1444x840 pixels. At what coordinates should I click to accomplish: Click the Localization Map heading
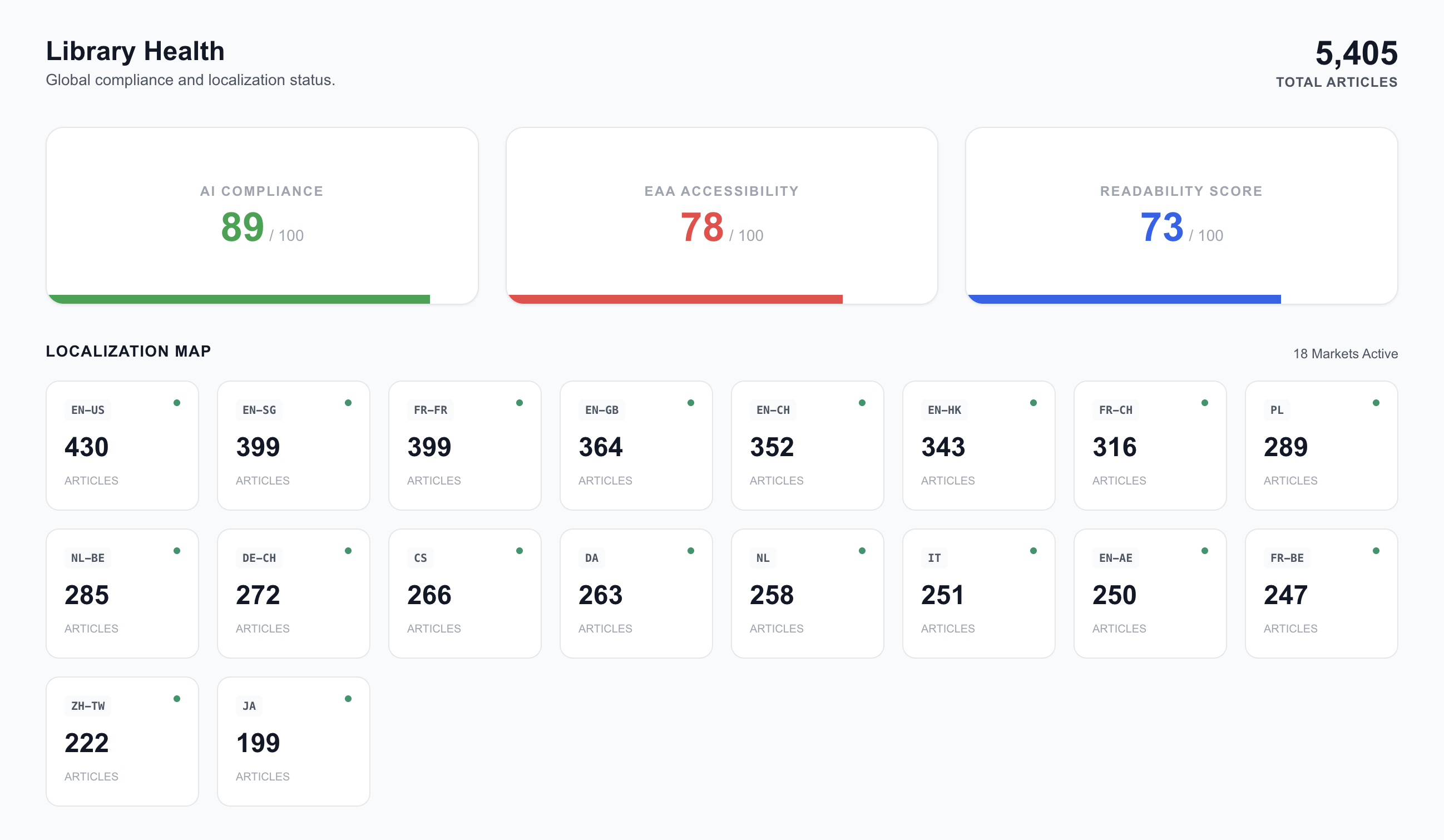[128, 350]
